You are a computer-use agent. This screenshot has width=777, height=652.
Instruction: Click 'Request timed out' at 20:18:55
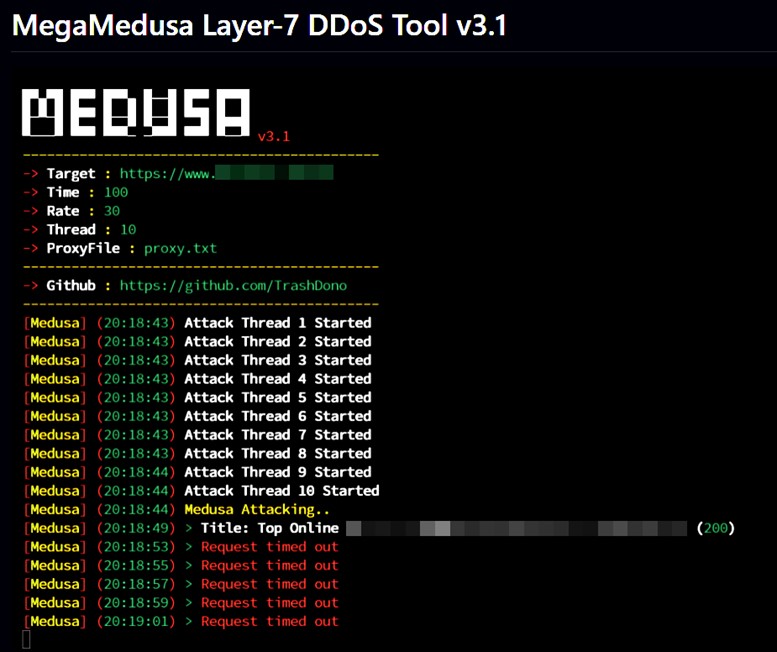tap(270, 566)
